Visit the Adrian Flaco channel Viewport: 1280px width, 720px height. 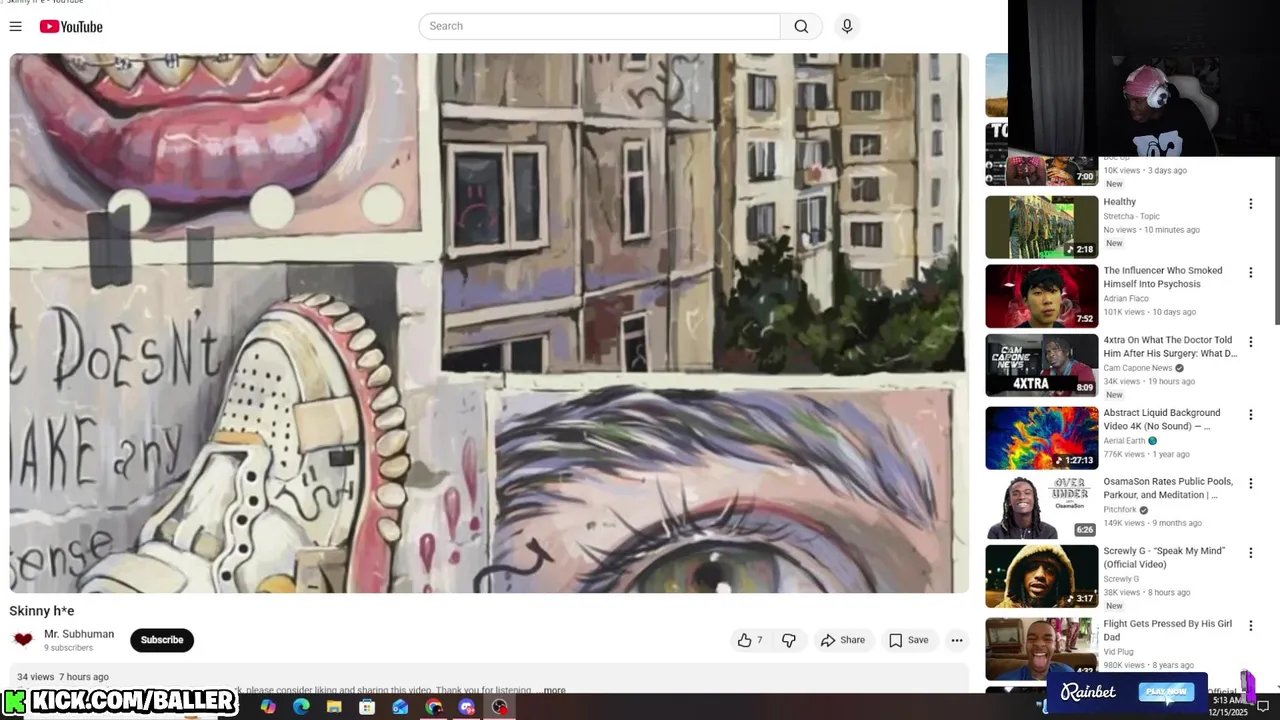1125,298
